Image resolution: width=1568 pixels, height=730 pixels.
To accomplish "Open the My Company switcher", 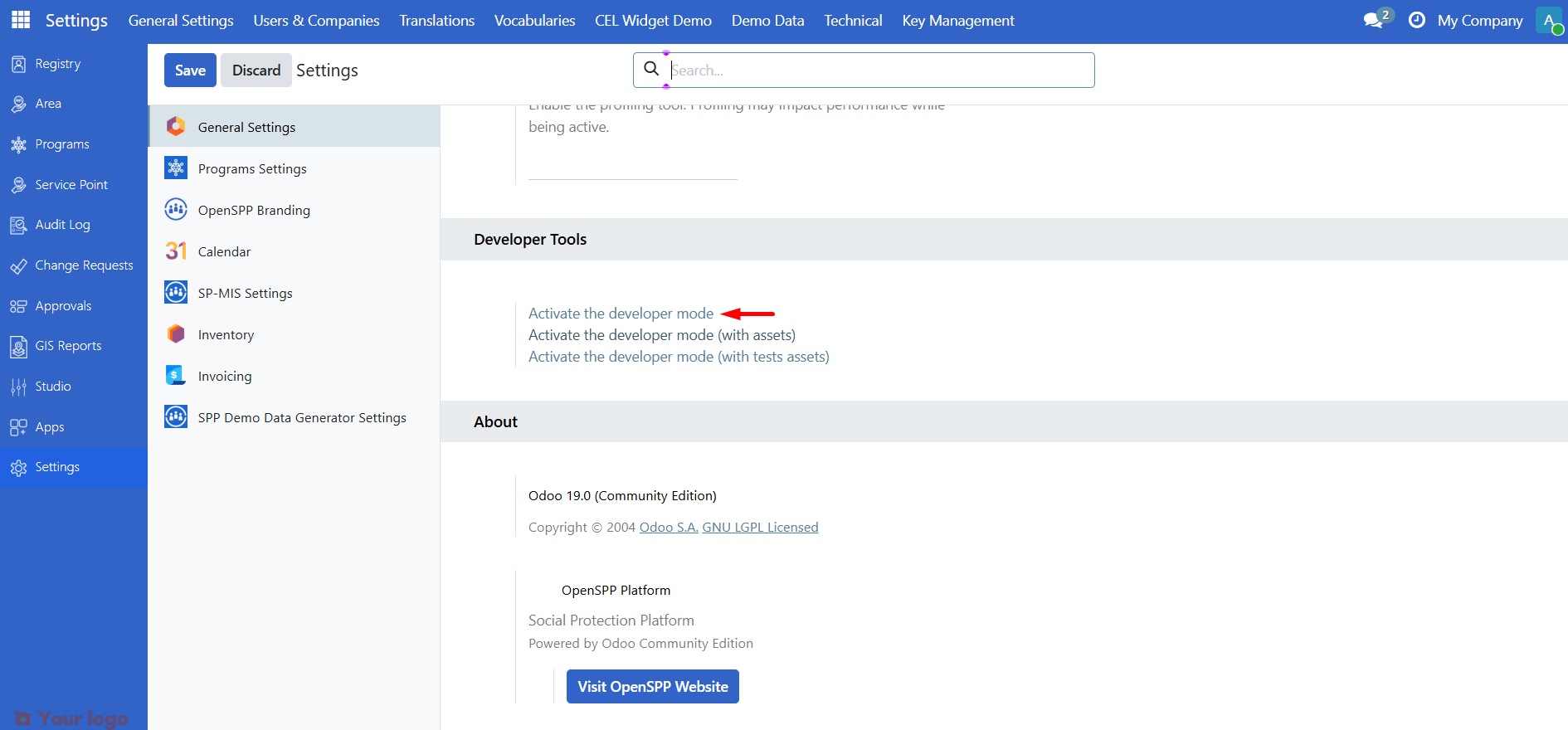I will pos(1480,21).
